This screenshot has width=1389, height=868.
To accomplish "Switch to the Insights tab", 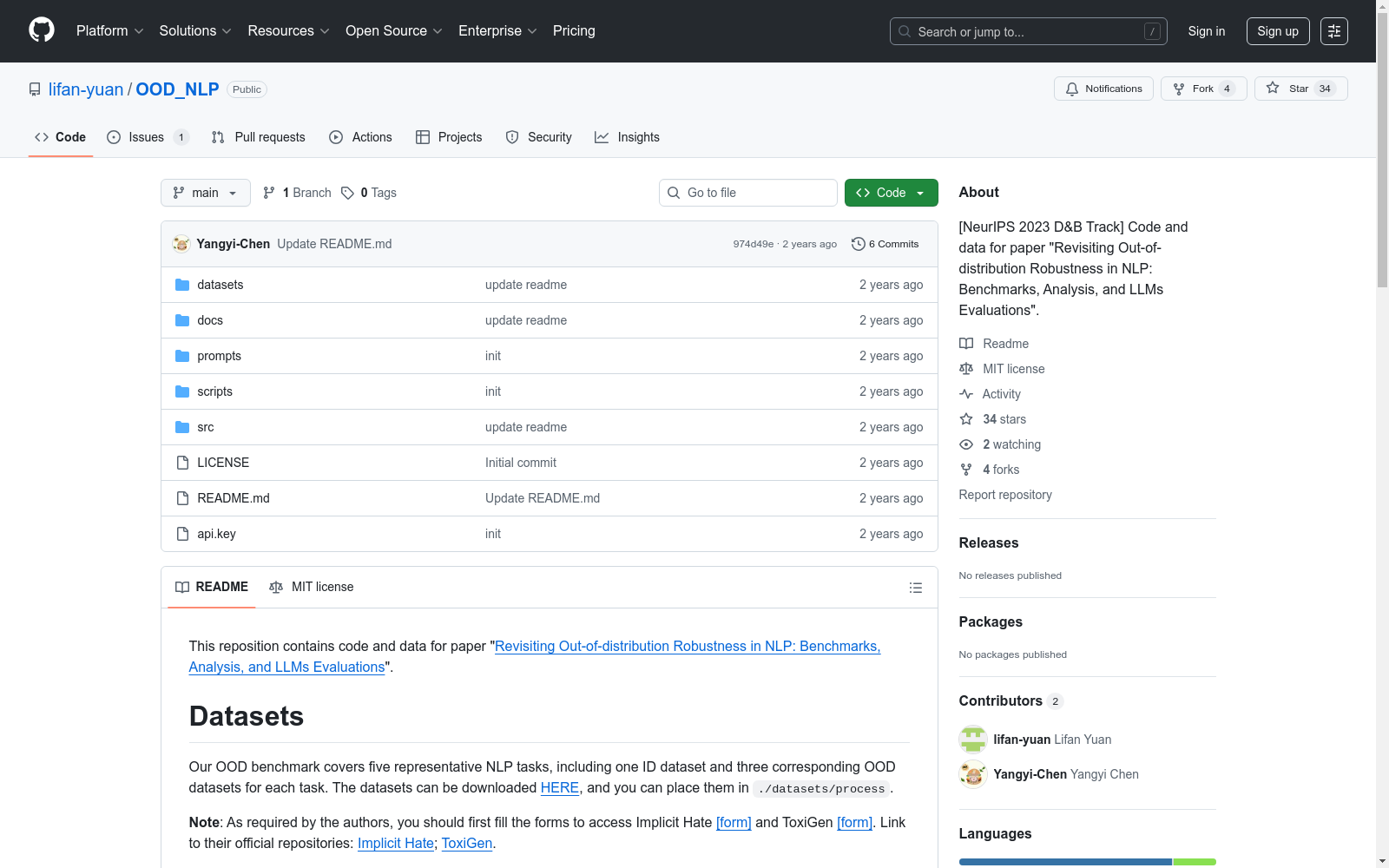I will 627,137.
